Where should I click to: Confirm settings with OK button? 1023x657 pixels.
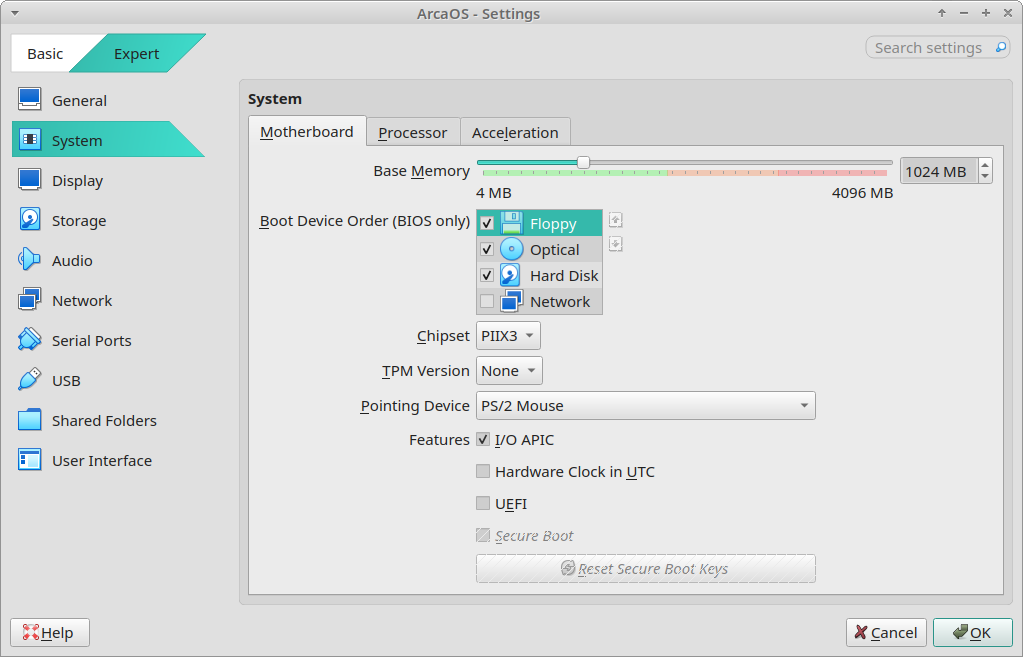973,632
